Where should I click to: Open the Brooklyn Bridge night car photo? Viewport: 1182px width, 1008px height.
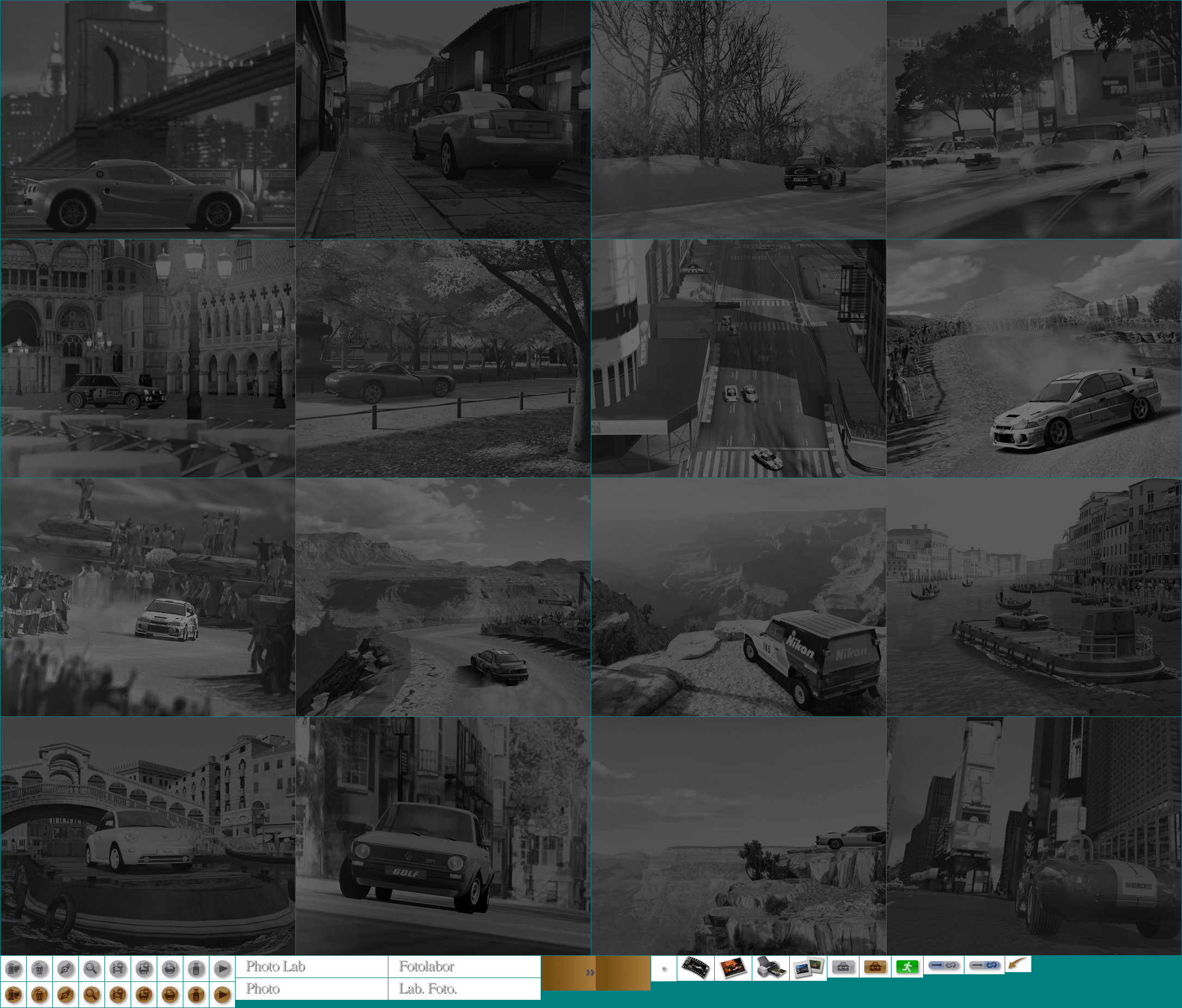(x=147, y=119)
